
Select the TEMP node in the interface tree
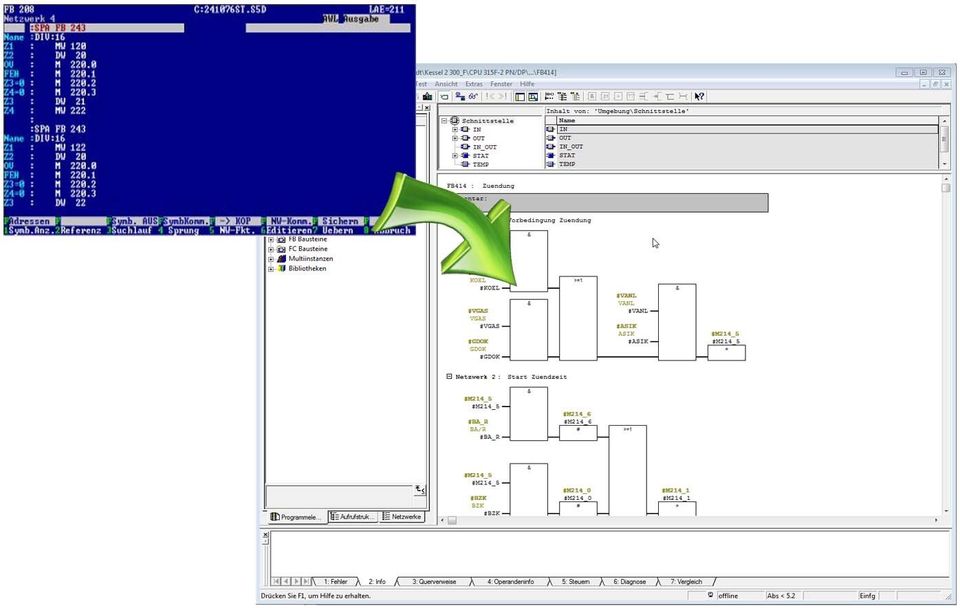[x=481, y=165]
